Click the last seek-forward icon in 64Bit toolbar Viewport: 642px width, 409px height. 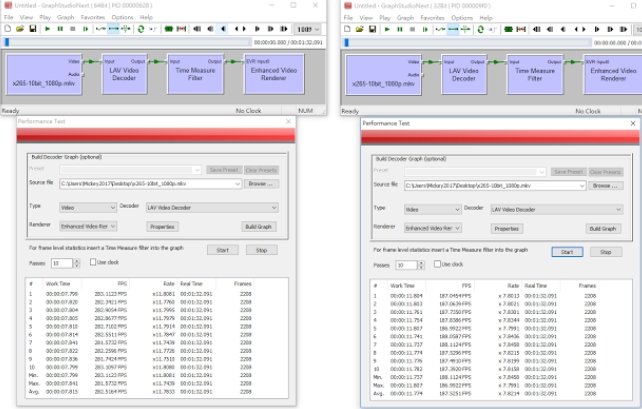[x=283, y=29]
